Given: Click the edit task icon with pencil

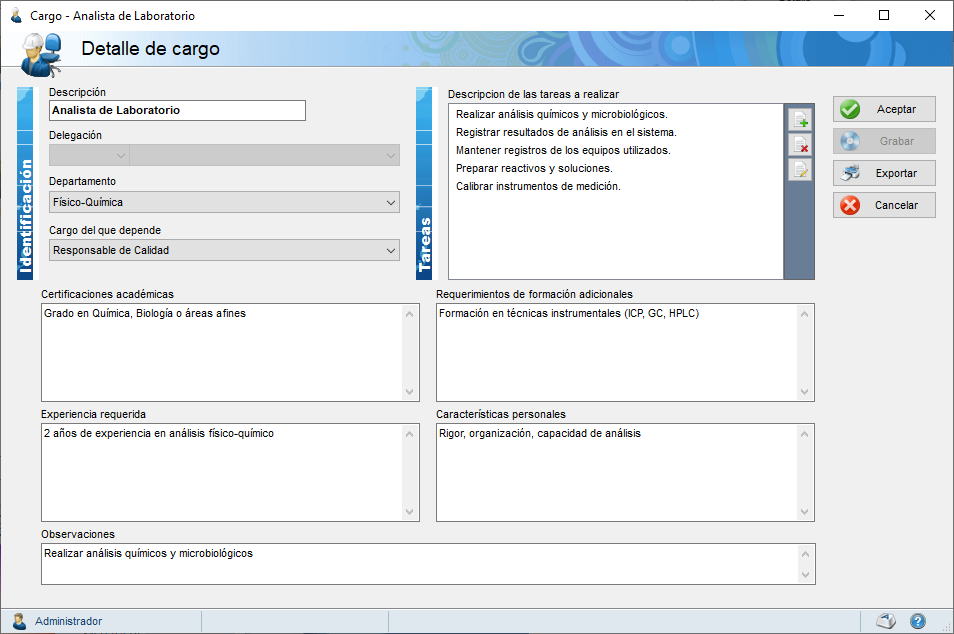Looking at the screenshot, I should pos(799,169).
